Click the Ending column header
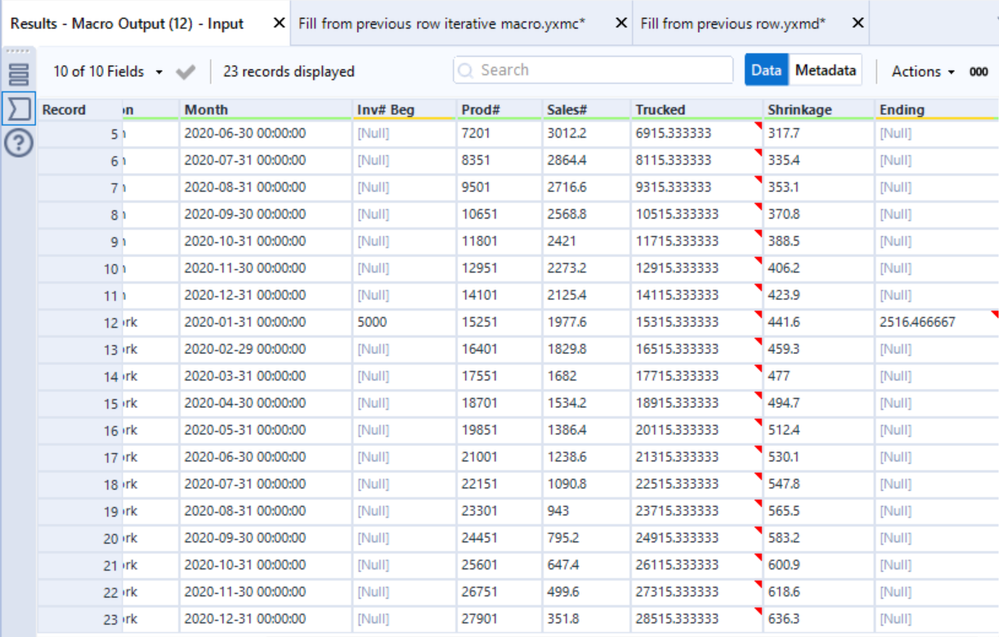Screen dimensions: 999x637 pos(937,110)
